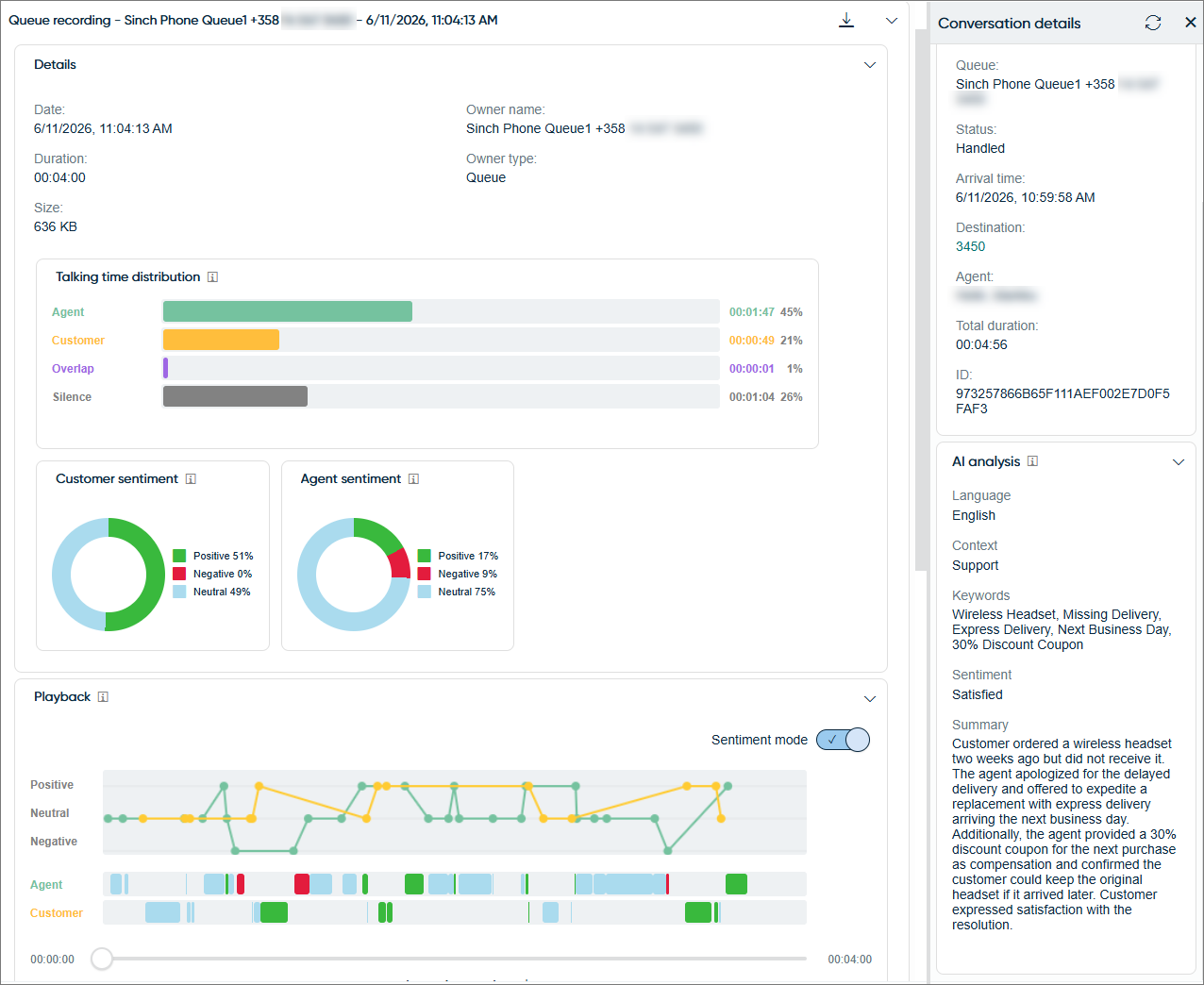Open Playback info icon
Viewport: 1204px width, 985px height.
(x=103, y=697)
